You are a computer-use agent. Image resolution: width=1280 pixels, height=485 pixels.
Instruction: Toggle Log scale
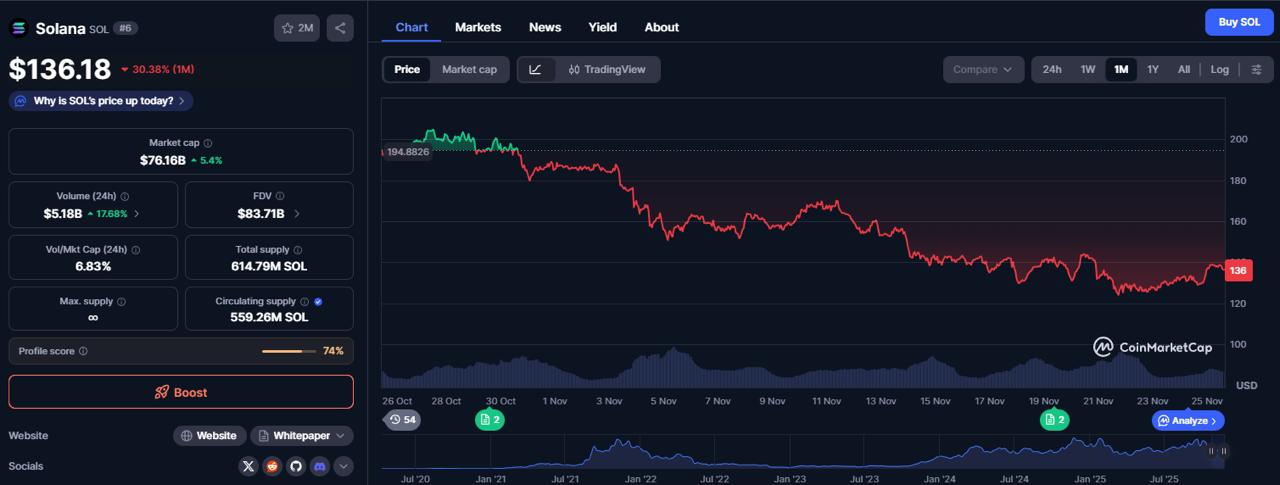point(1220,69)
